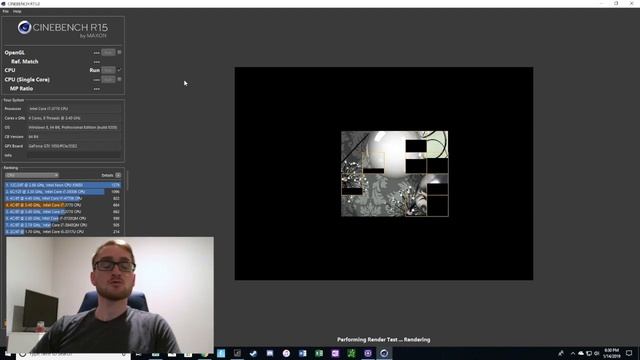The image size is (640, 360).
Task: Click the Ranking list vertical scrollbar
Action: coord(127,181)
